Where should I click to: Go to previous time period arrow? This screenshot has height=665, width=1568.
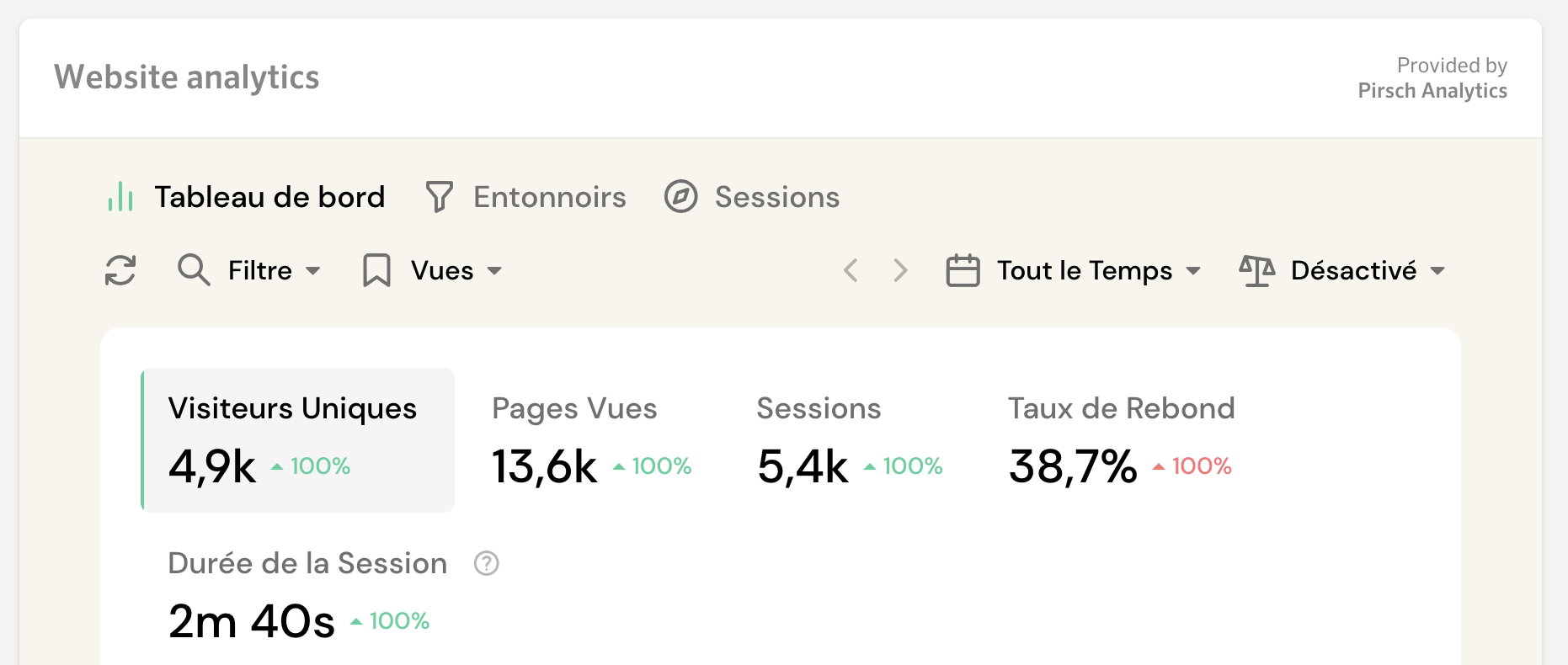tap(851, 270)
